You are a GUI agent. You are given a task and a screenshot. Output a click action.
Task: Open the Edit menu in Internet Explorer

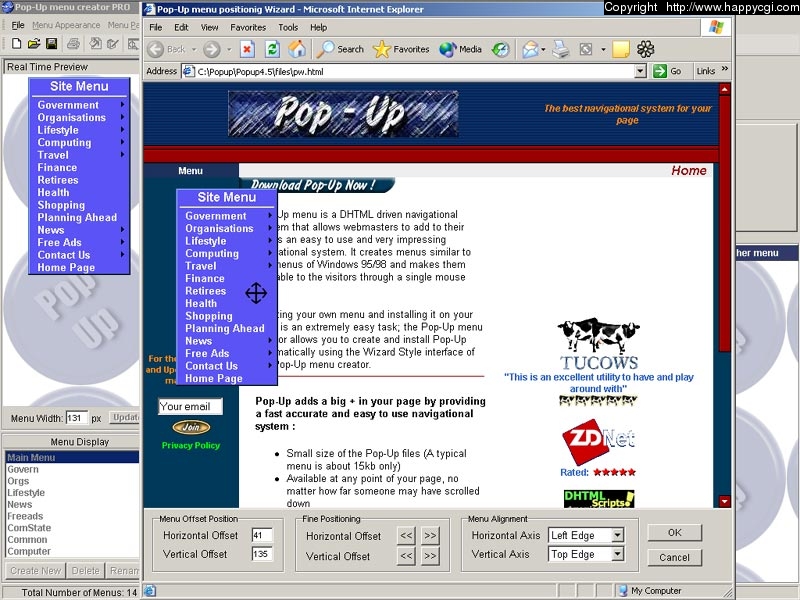click(181, 28)
